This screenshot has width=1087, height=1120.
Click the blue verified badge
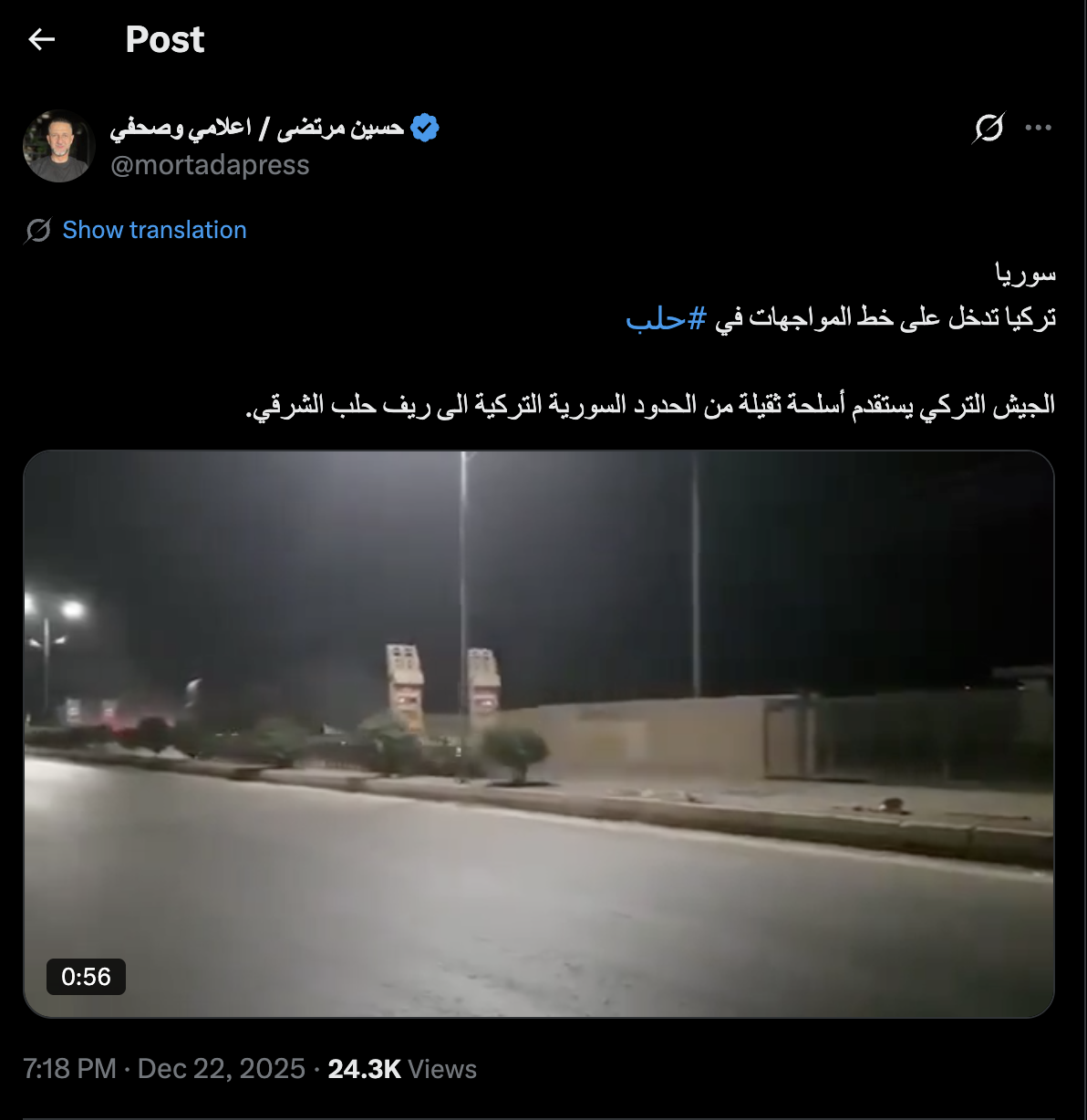424,128
